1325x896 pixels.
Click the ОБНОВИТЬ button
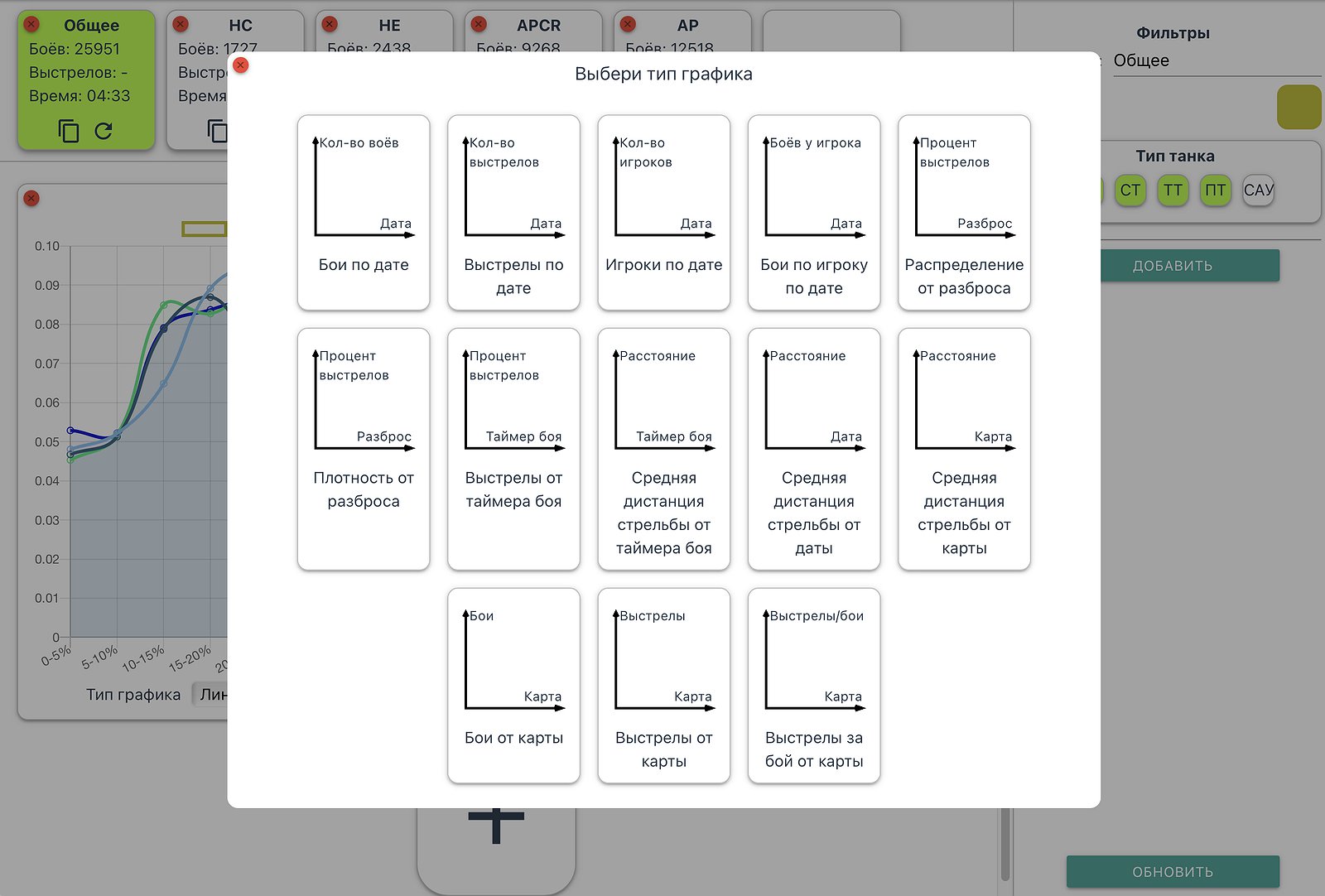[x=1172, y=872]
